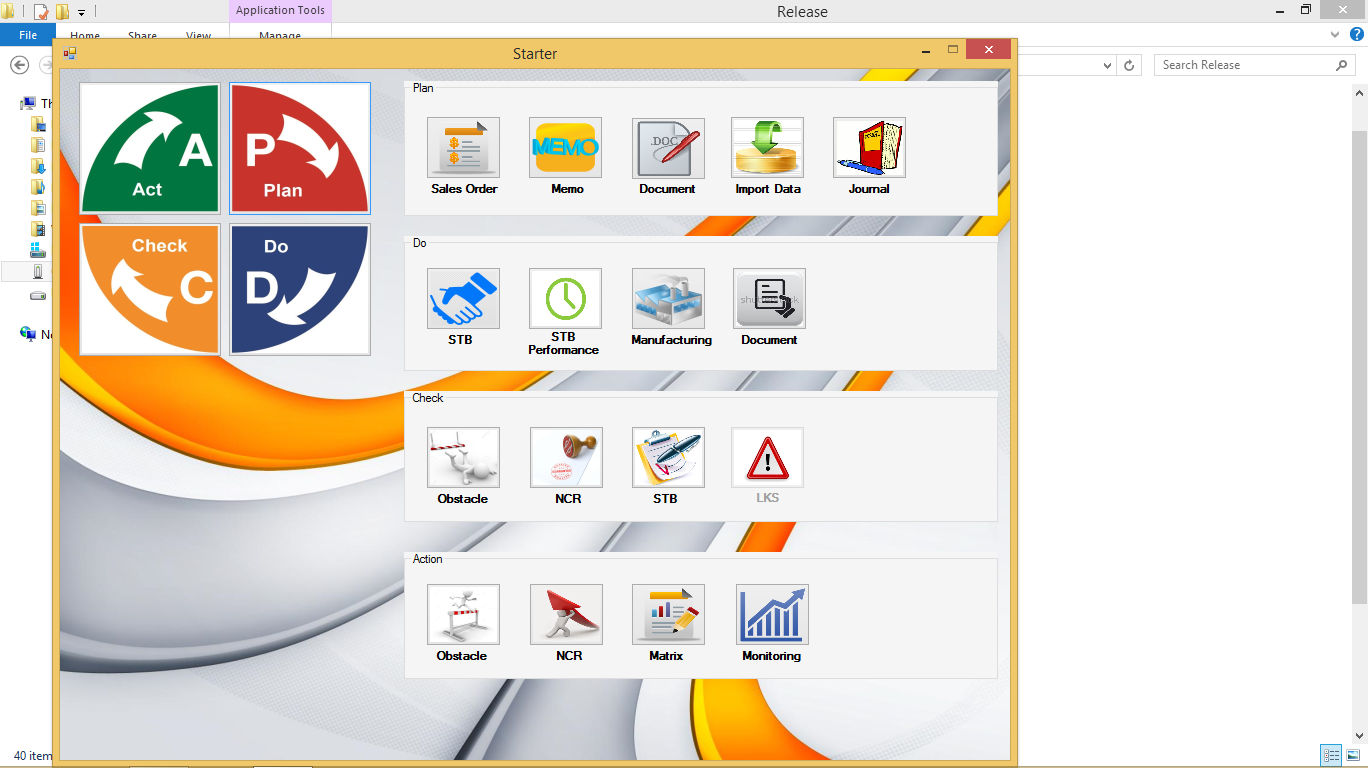
Task: Start the Import Data tool
Action: pos(767,148)
